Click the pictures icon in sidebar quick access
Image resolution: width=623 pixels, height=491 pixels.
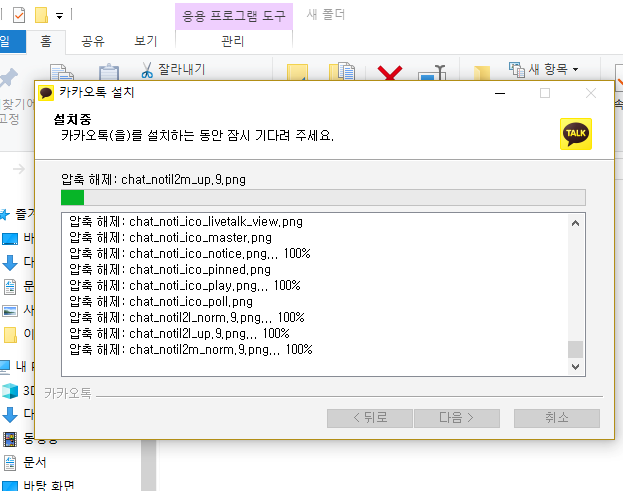[x=10, y=311]
